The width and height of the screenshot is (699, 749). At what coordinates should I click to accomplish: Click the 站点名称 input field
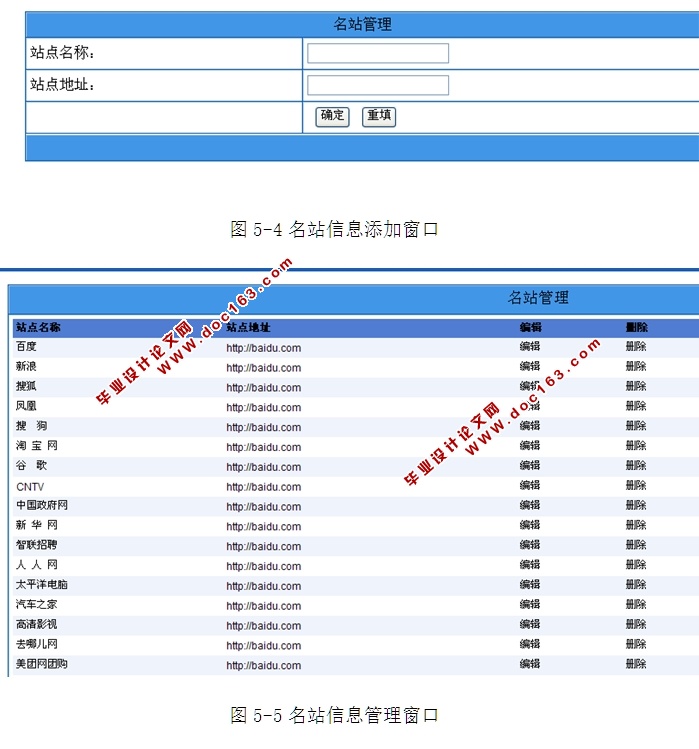[x=378, y=53]
